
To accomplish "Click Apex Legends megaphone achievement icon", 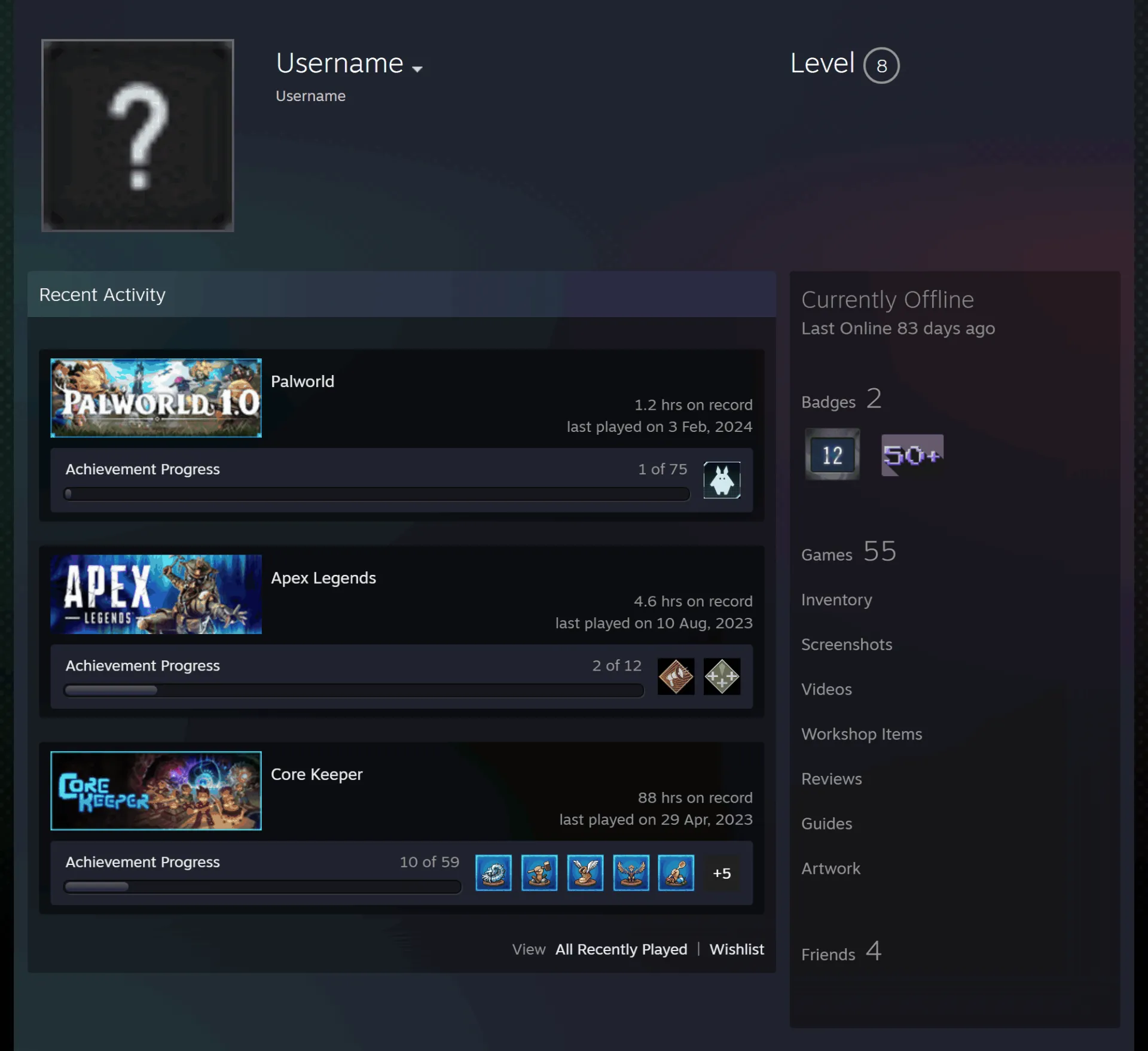I will (x=676, y=677).
